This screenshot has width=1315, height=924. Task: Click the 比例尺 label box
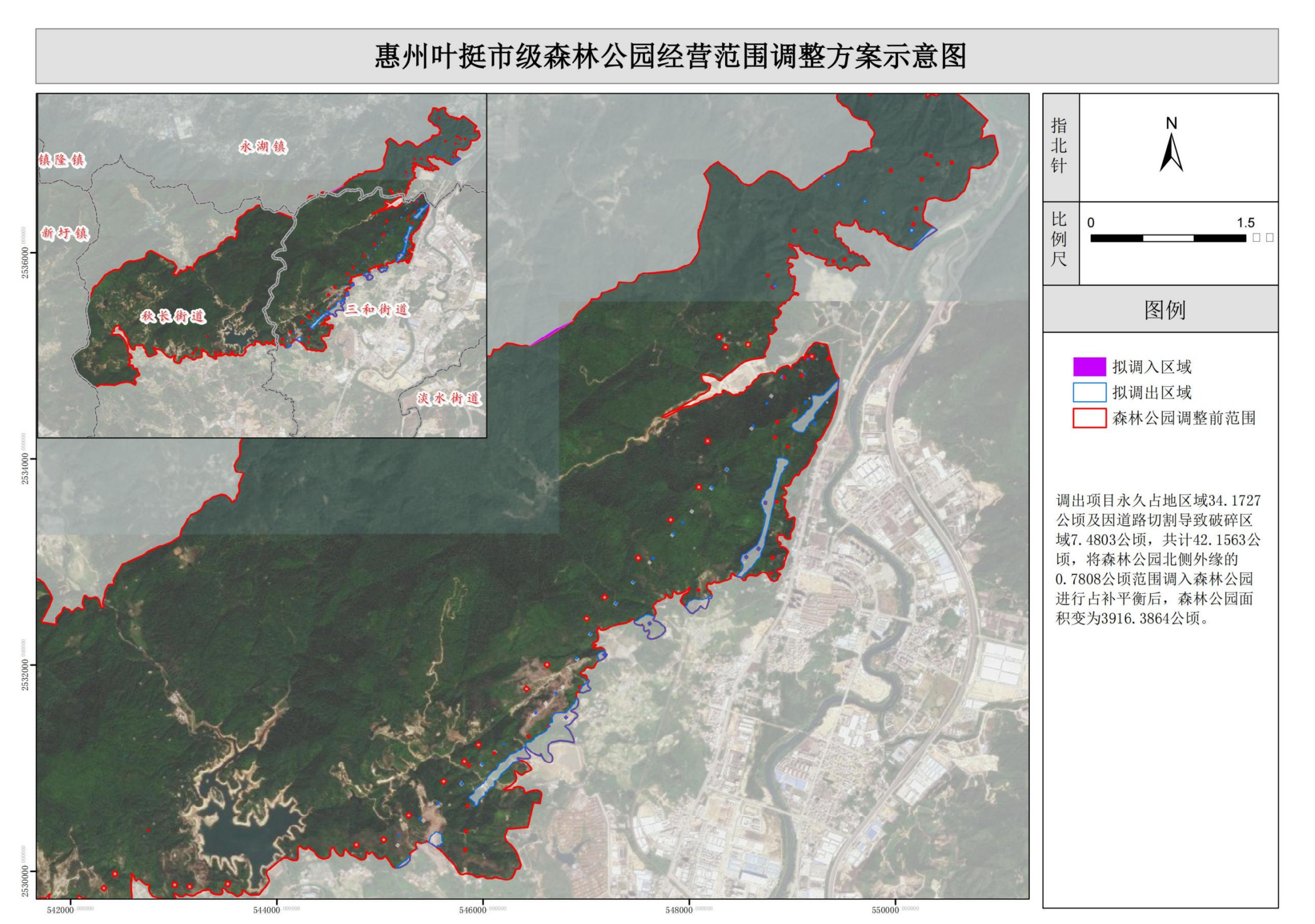(x=1059, y=239)
